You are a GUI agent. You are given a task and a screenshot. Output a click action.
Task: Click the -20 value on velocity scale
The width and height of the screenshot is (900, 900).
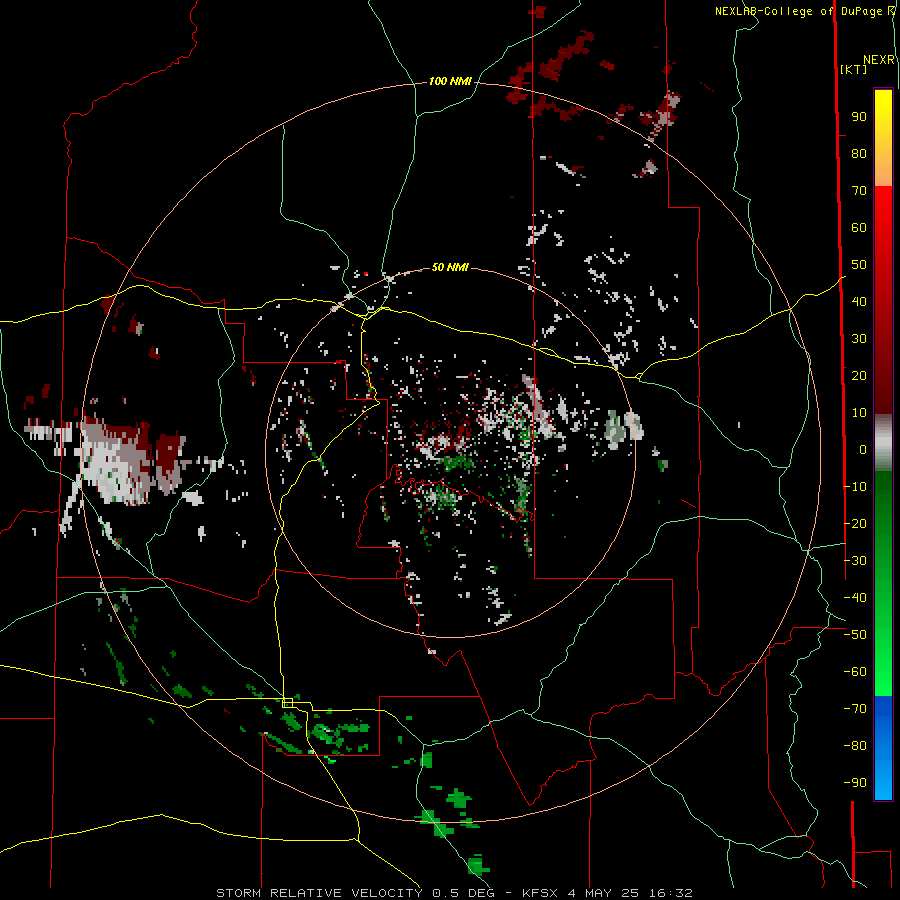855,524
